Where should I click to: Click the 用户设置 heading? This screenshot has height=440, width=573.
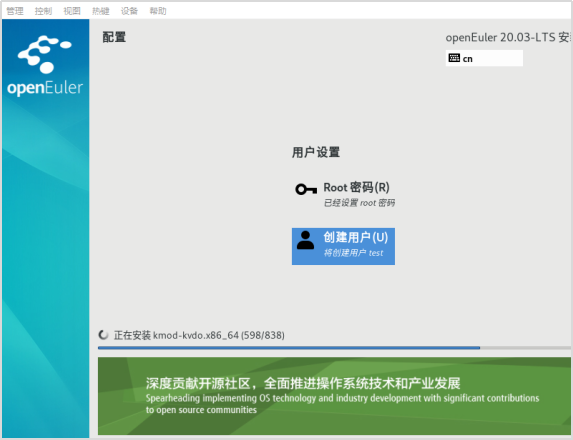316,152
